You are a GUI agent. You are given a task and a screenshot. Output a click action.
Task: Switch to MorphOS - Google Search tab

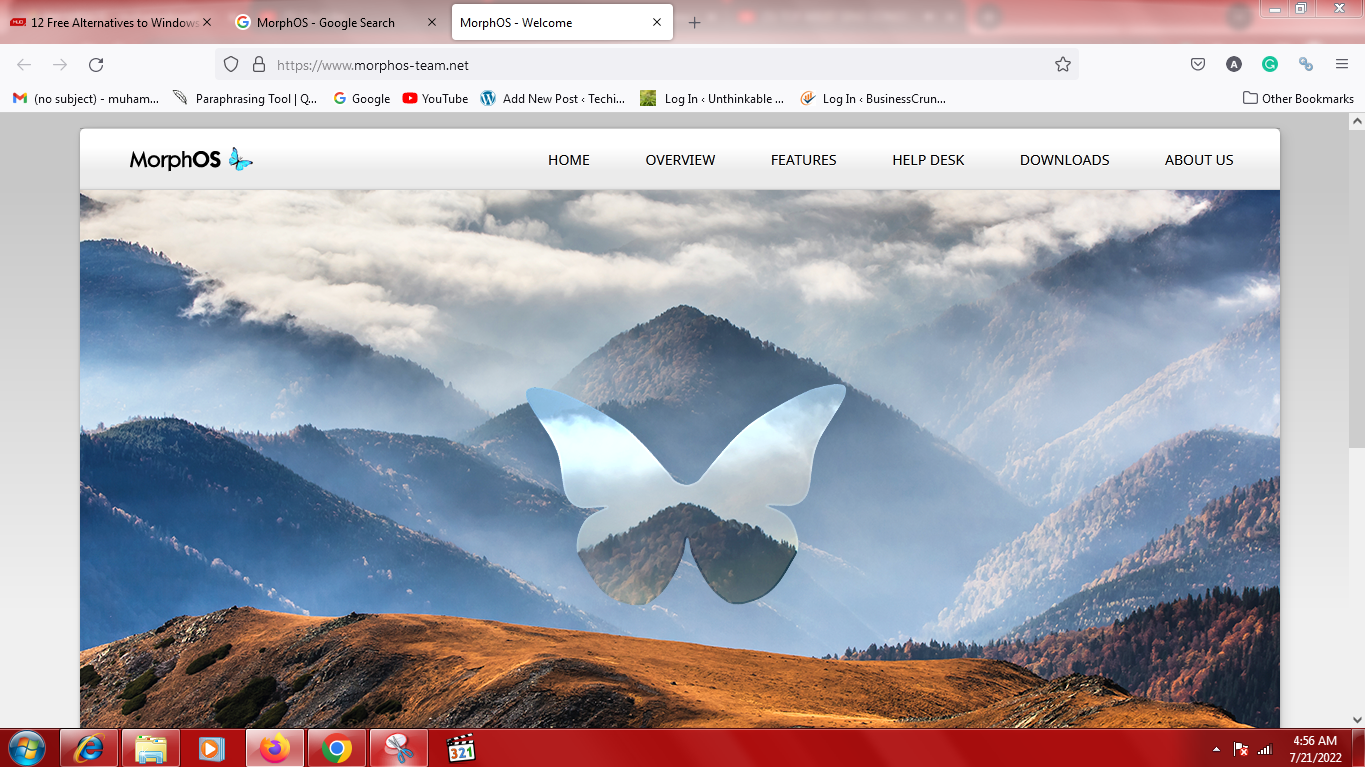point(337,22)
